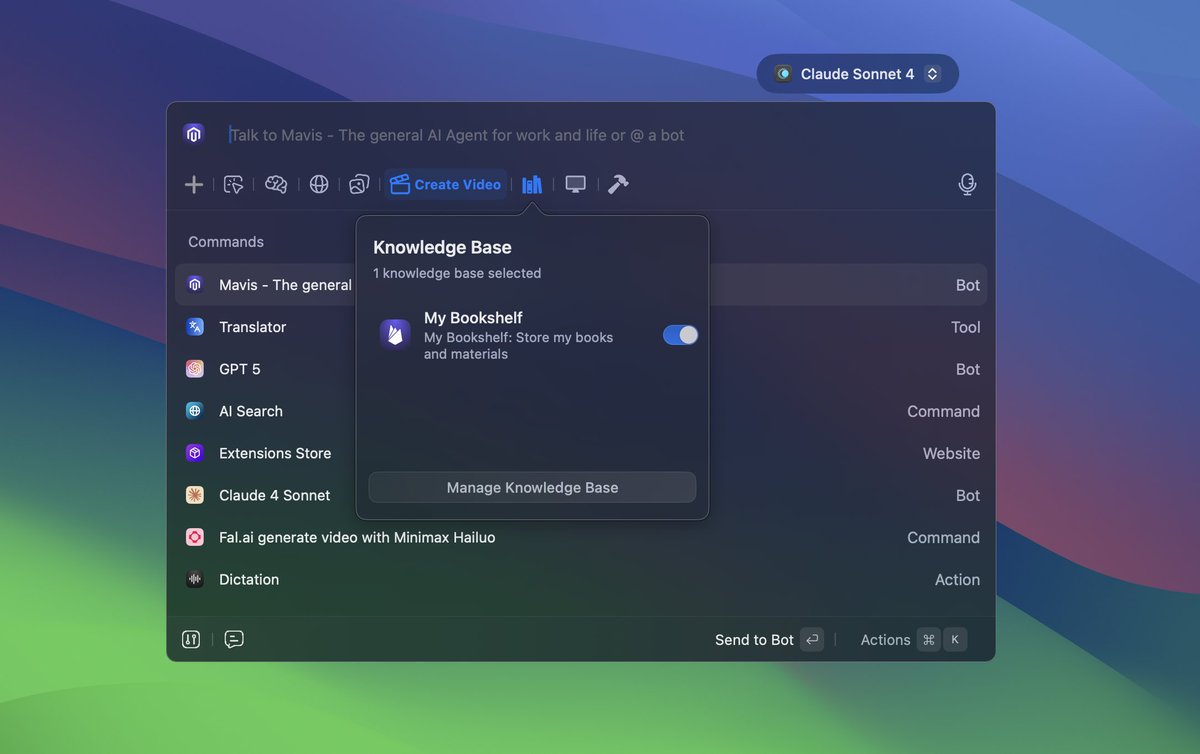1200x754 pixels.
Task: Choose GPT 5 bot from commands
Action: (x=240, y=369)
